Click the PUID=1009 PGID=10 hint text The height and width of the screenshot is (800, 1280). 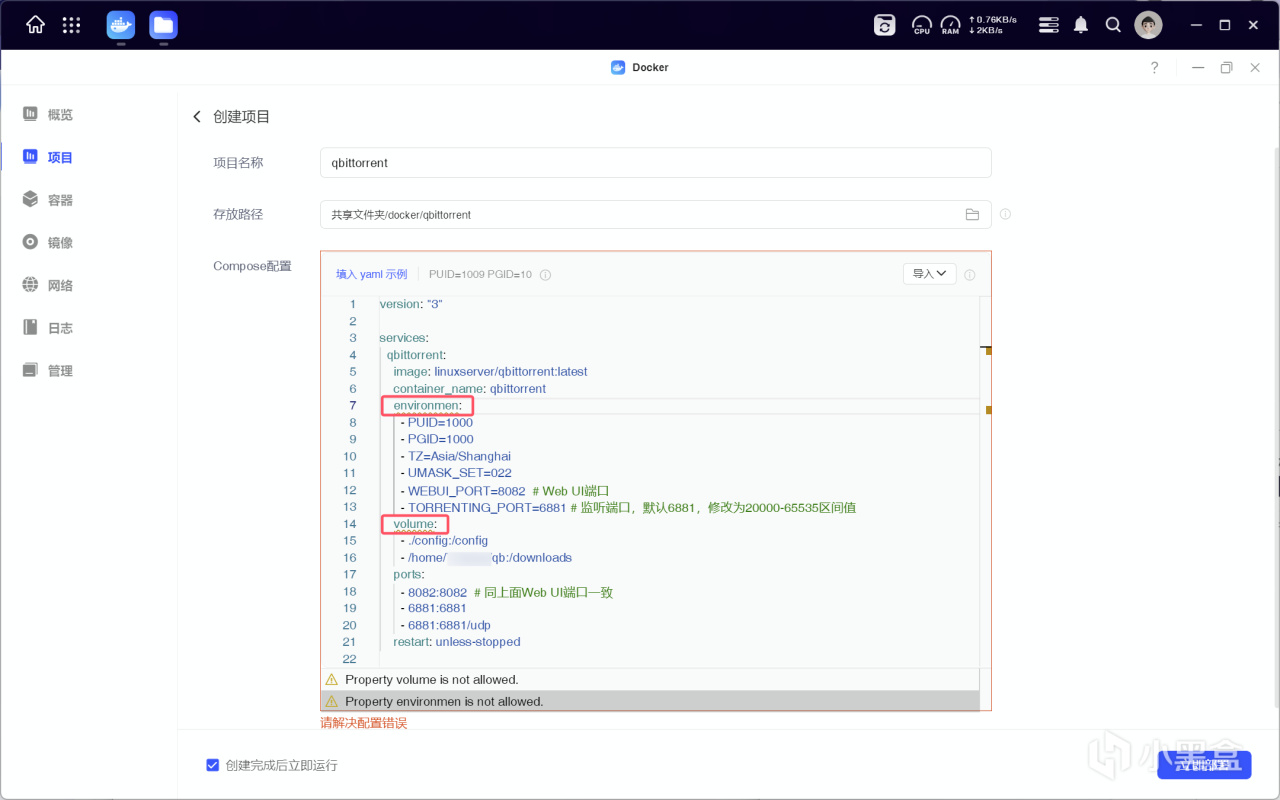point(481,274)
